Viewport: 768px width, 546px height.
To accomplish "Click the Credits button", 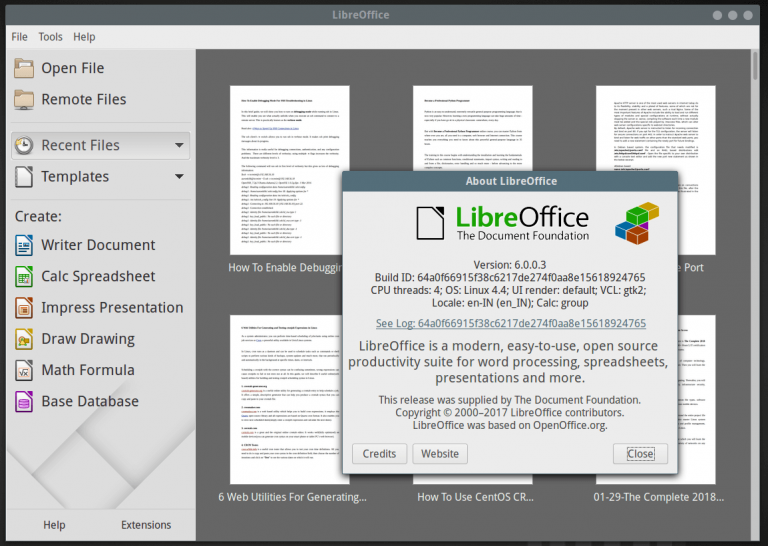I will pyautogui.click(x=379, y=453).
